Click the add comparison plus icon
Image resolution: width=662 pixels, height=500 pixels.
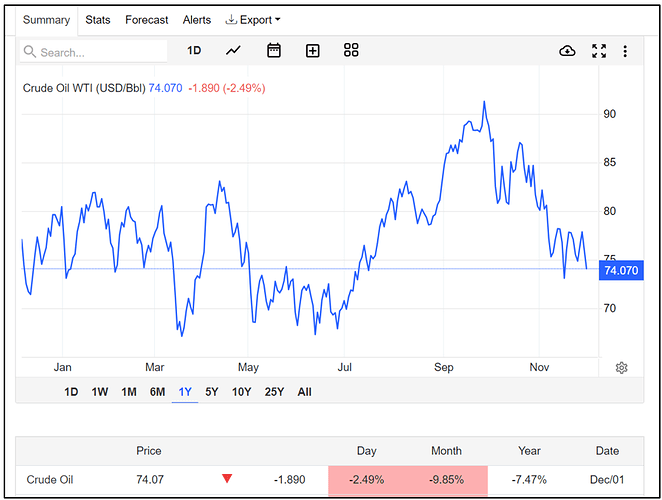point(312,51)
